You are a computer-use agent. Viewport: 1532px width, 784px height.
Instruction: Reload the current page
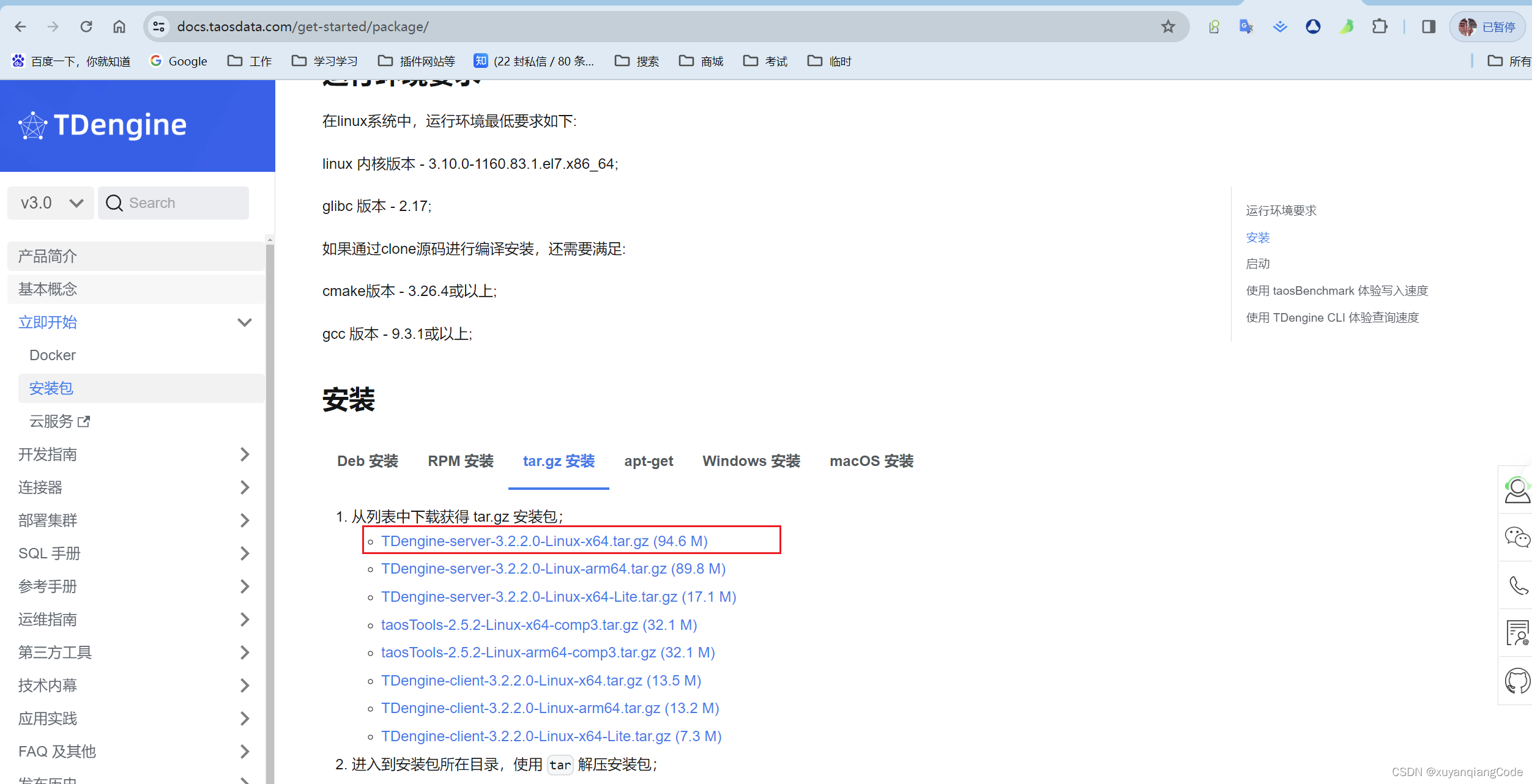pos(86,27)
